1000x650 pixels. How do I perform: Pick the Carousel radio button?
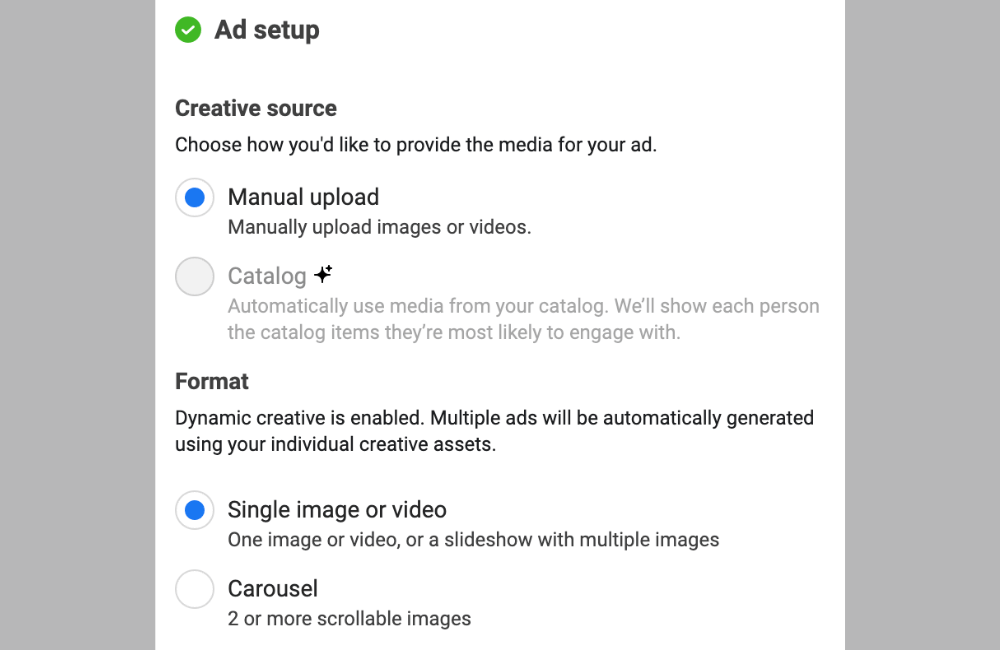click(195, 590)
